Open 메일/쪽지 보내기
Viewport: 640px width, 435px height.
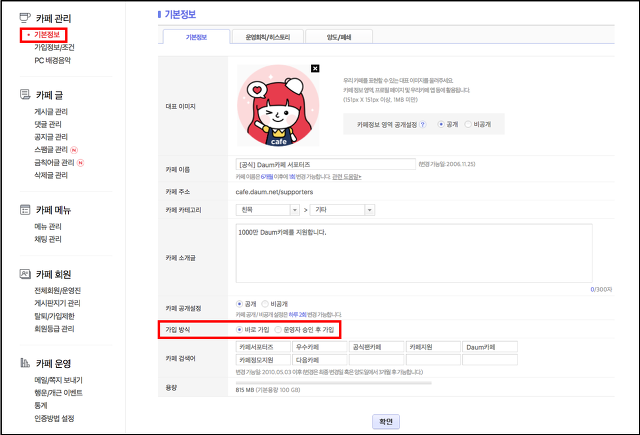click(x=58, y=380)
